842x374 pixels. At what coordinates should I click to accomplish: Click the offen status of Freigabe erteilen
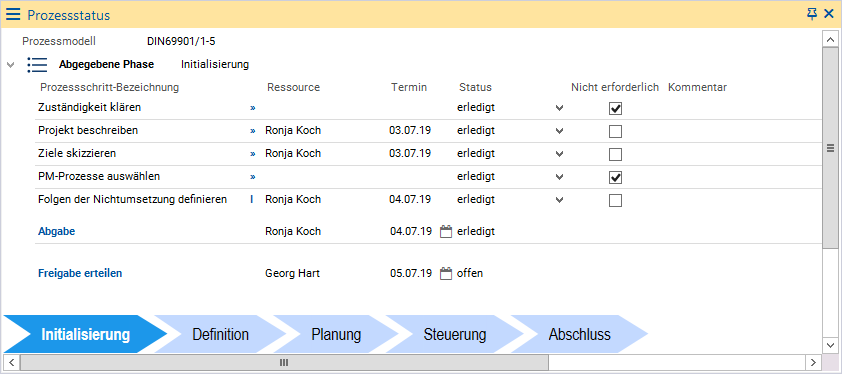pos(470,274)
